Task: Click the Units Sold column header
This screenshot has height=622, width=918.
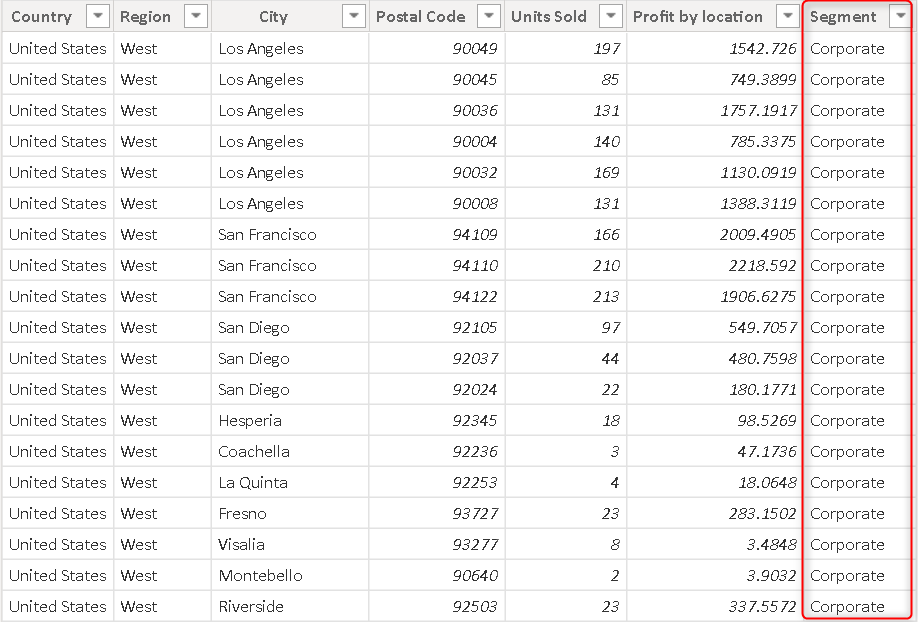Action: point(548,16)
